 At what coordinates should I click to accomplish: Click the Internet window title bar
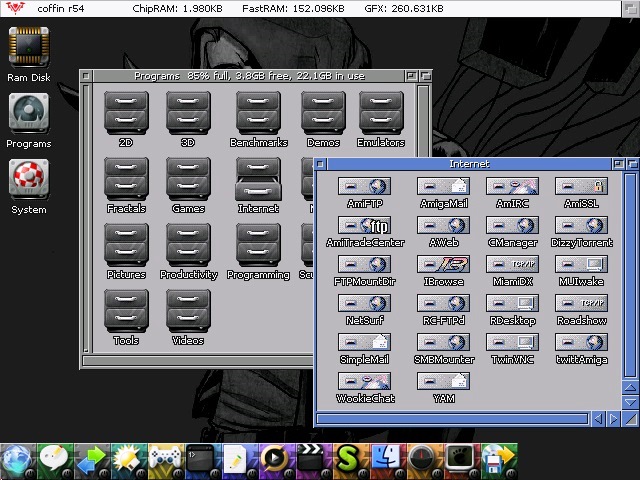469,164
